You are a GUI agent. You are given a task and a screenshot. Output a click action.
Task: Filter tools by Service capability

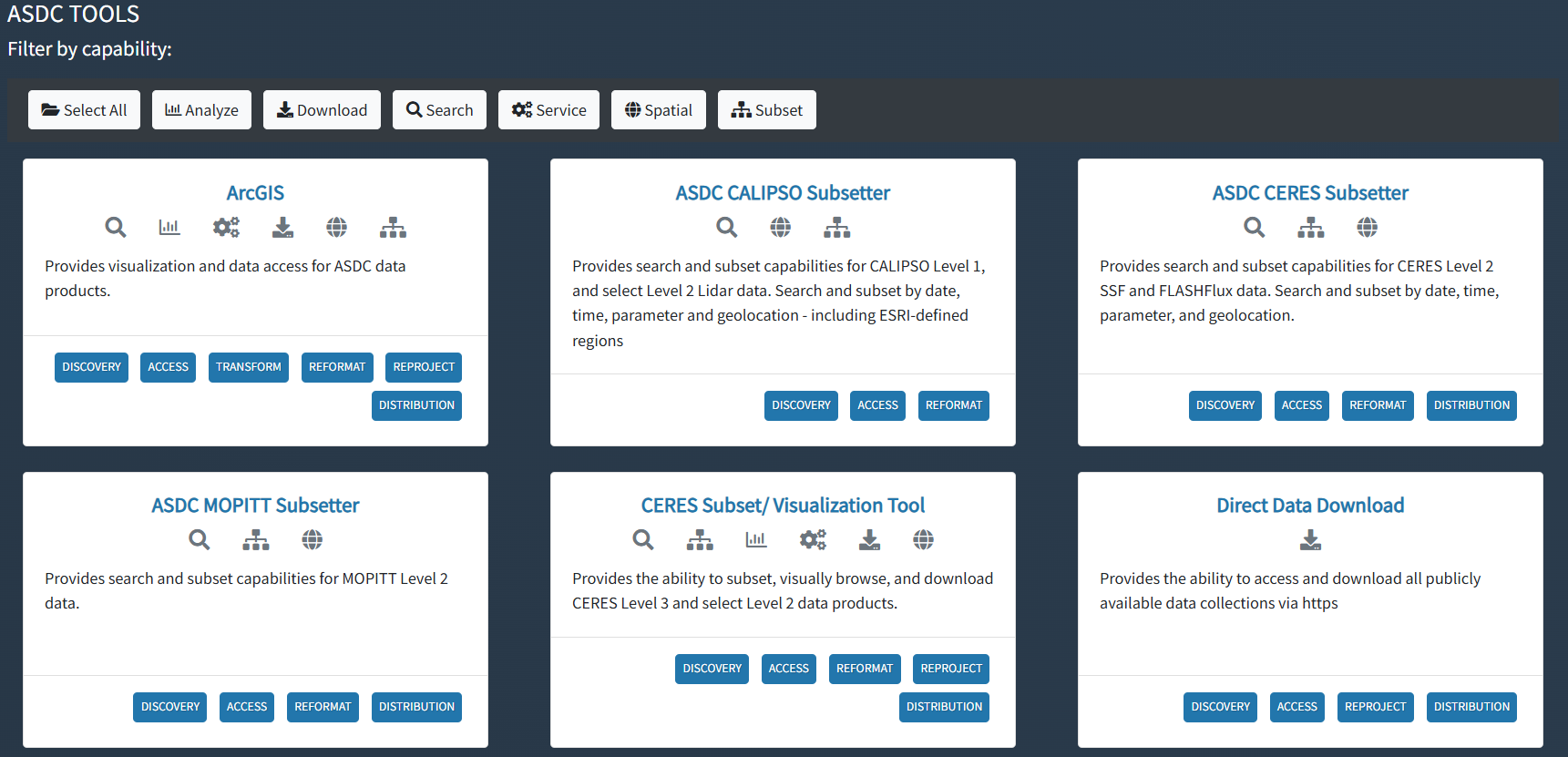pyautogui.click(x=548, y=110)
